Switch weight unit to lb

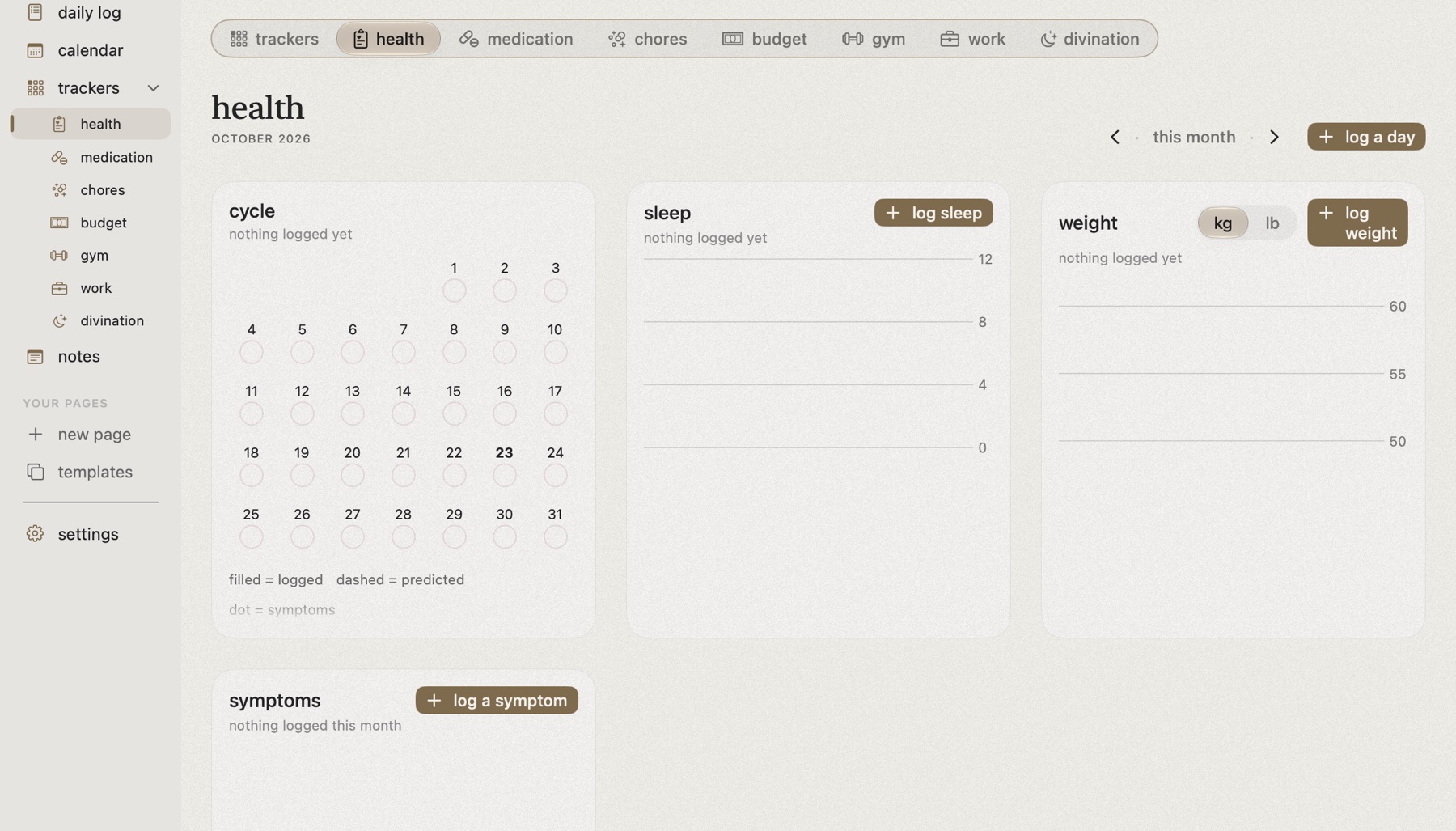click(1272, 223)
